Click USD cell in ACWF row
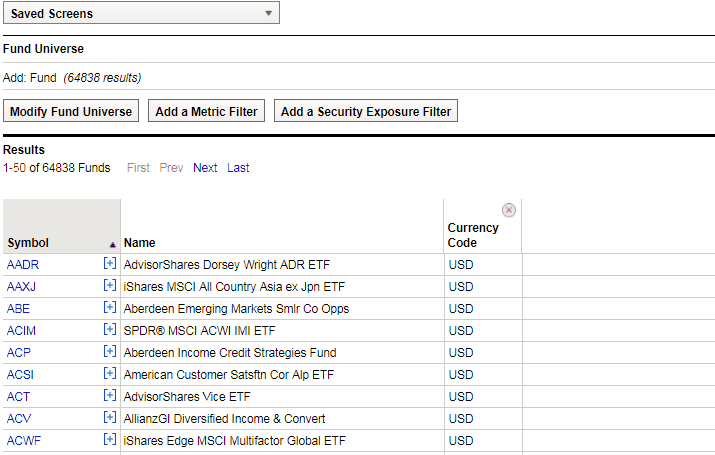The height and width of the screenshot is (455, 715). (461, 441)
